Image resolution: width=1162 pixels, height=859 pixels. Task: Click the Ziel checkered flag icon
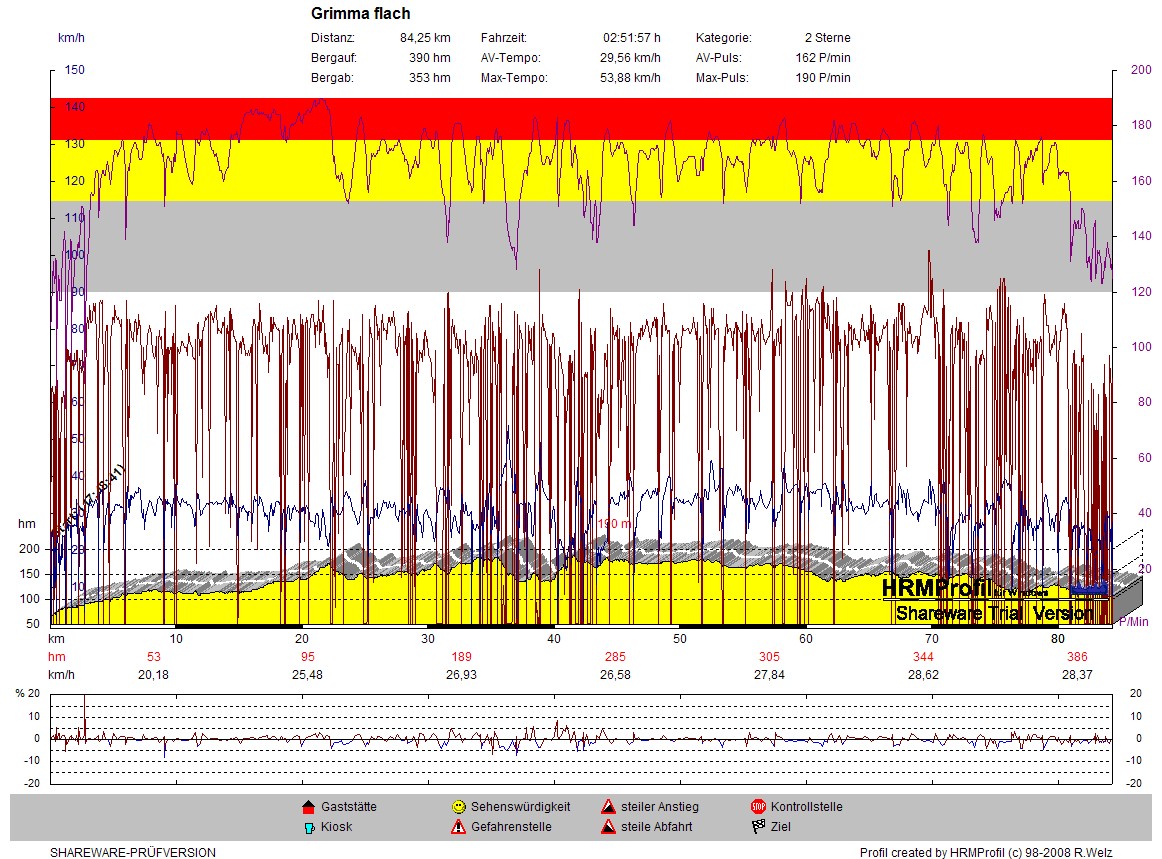[x=758, y=827]
